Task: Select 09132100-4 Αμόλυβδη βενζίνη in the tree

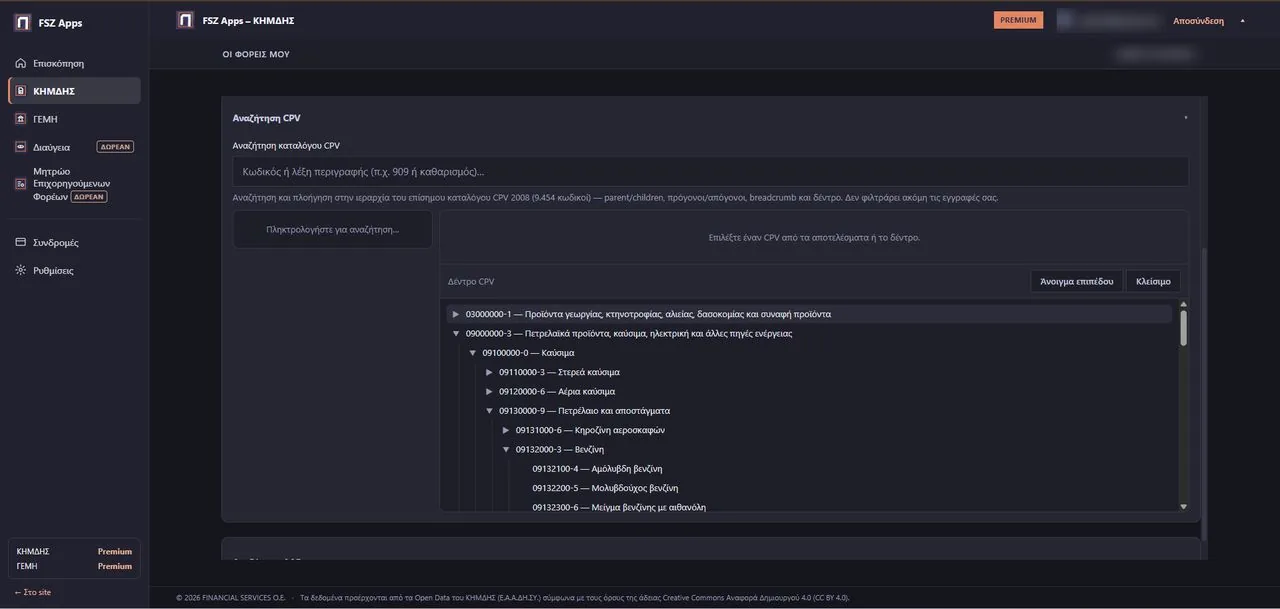Action: [x=597, y=469]
